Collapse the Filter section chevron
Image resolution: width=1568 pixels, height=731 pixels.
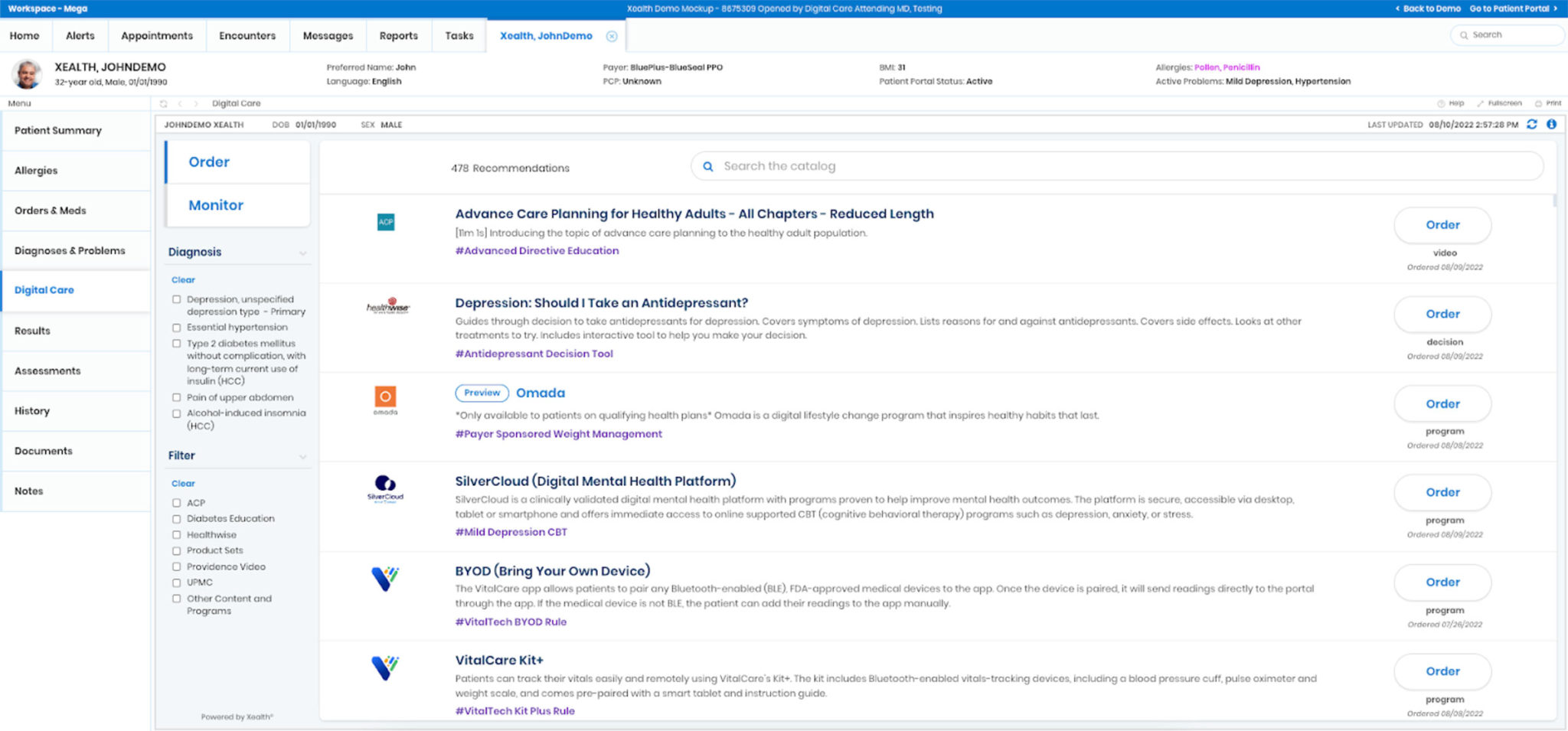303,455
